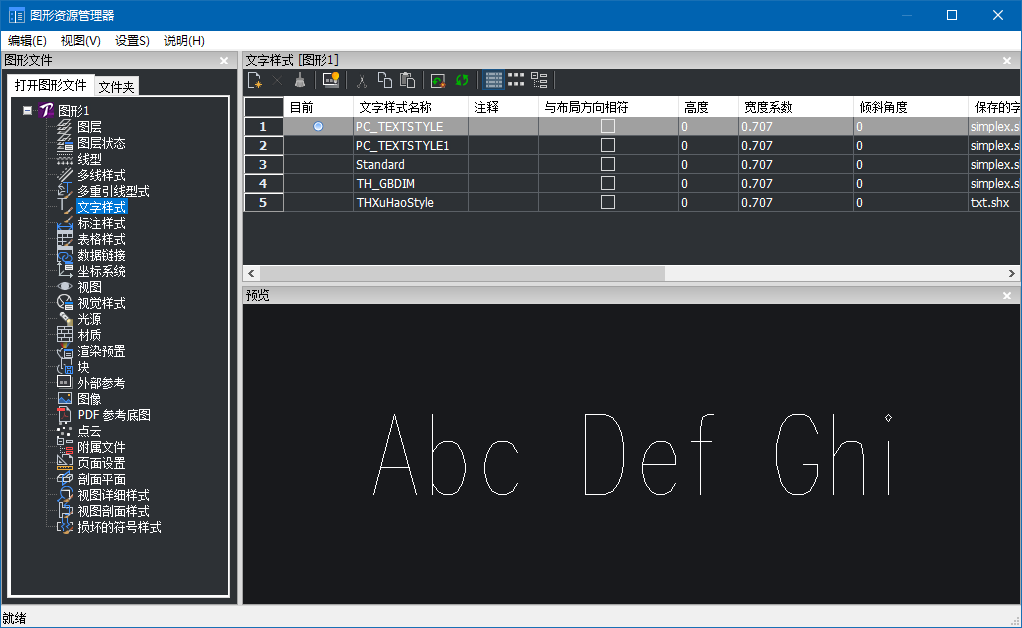This screenshot has height=628, width=1022.
Task: Click the green Refresh arrows icon
Action: pyautogui.click(x=462, y=81)
